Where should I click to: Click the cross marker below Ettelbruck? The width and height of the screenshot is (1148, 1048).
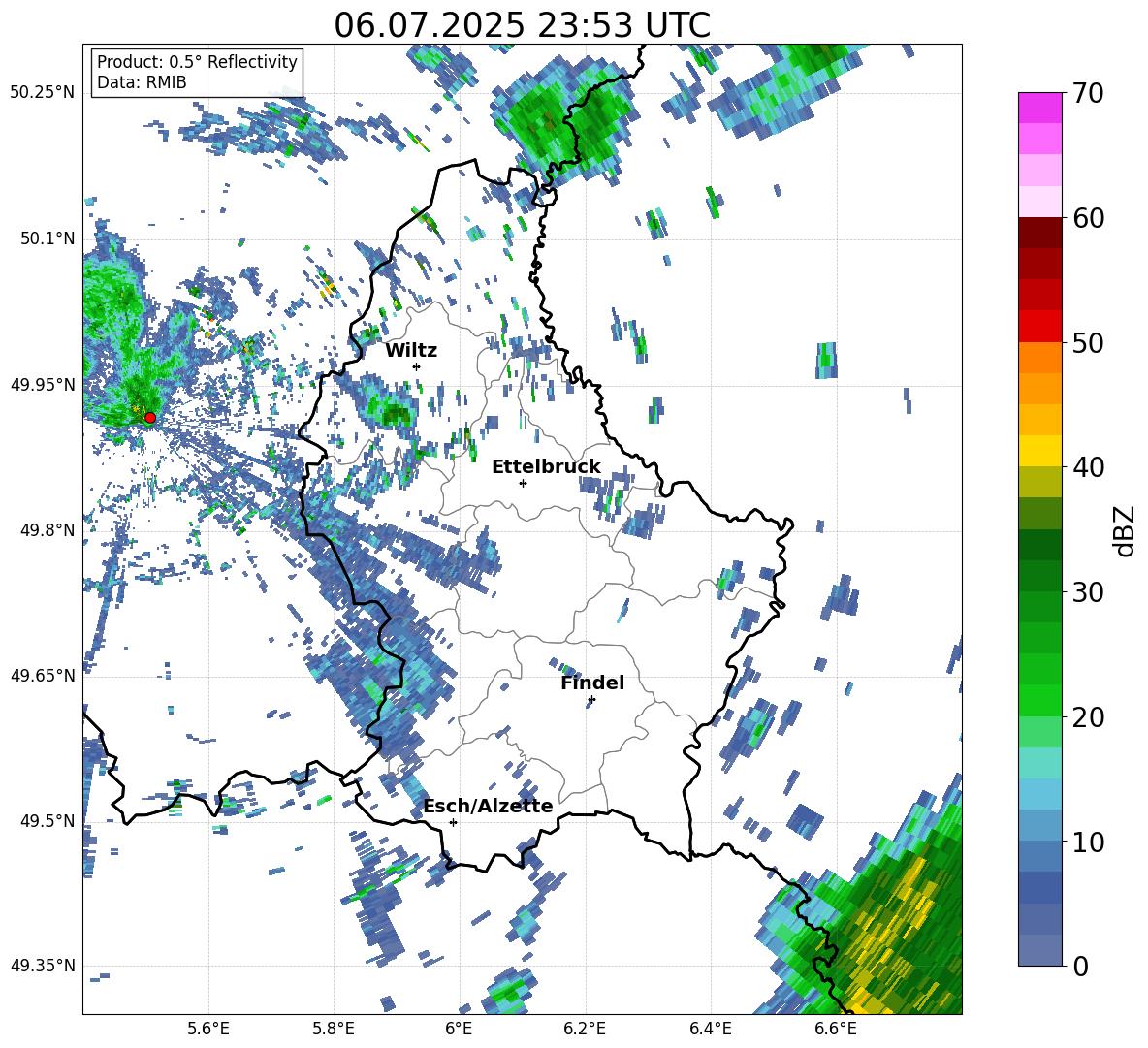(523, 483)
